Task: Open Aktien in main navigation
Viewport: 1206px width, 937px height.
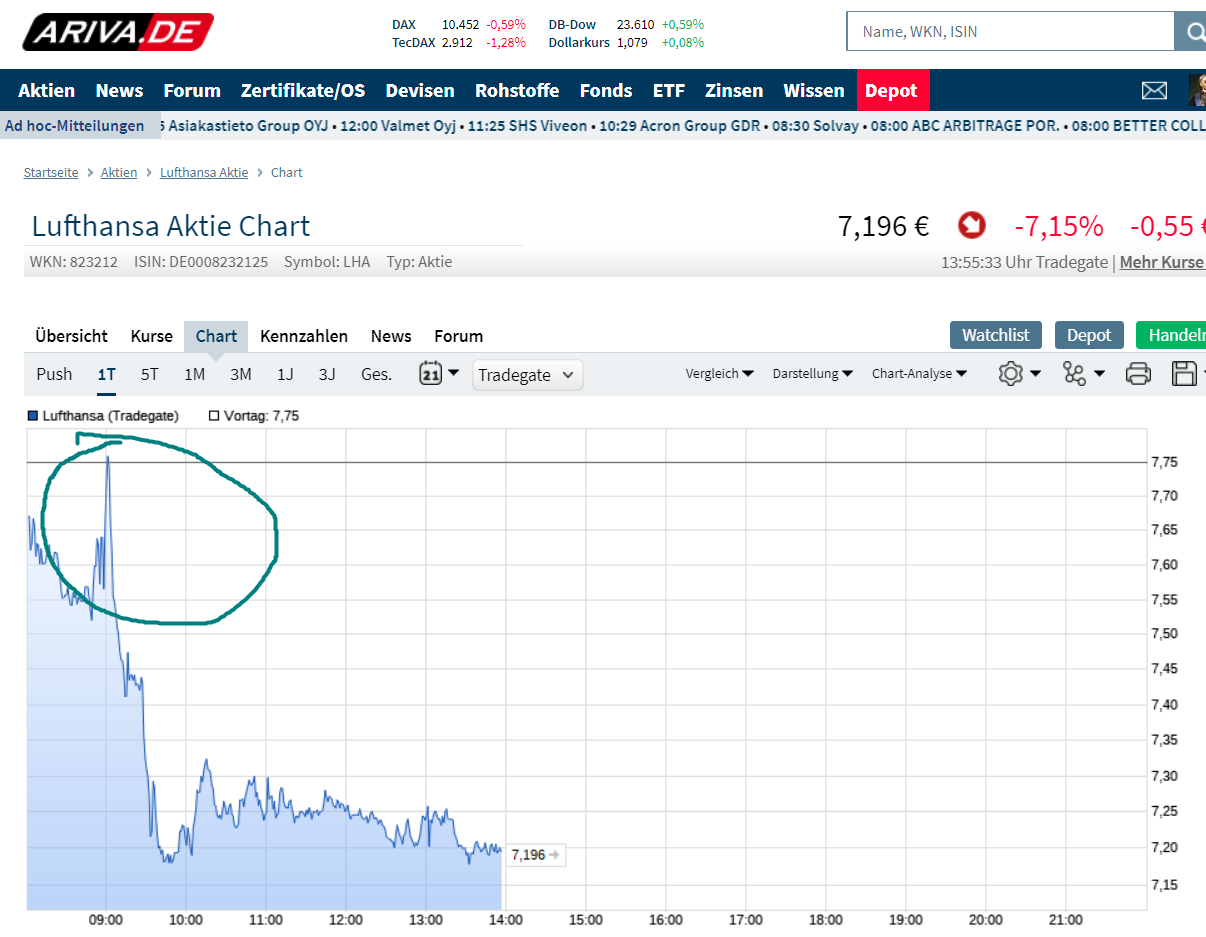Action: (47, 90)
